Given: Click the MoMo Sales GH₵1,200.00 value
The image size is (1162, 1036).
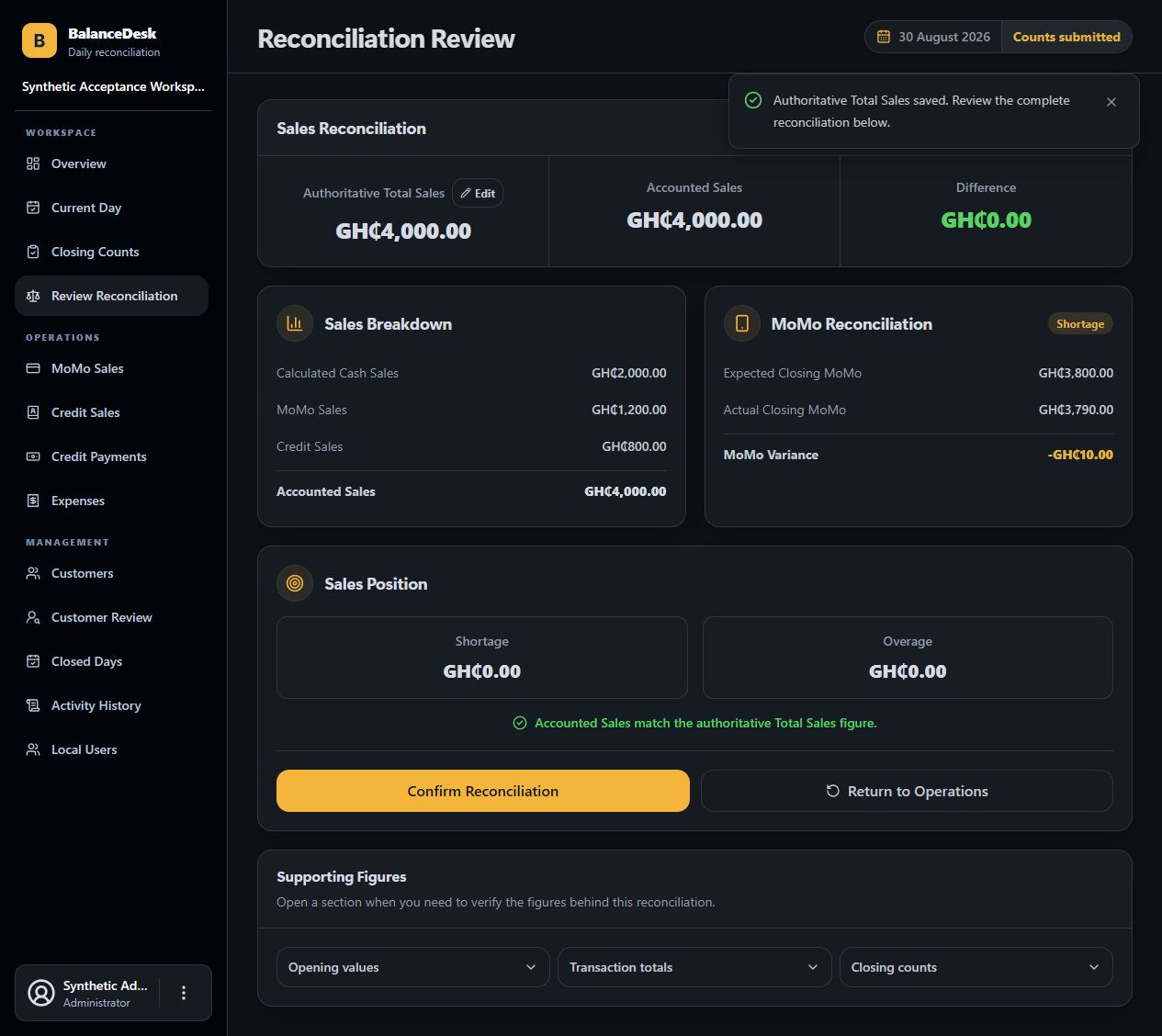Looking at the screenshot, I should [629, 410].
